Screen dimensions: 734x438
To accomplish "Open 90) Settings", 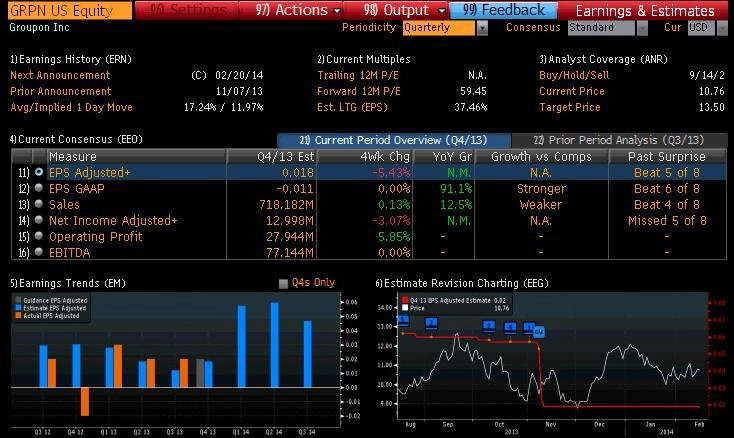I will coord(188,10).
